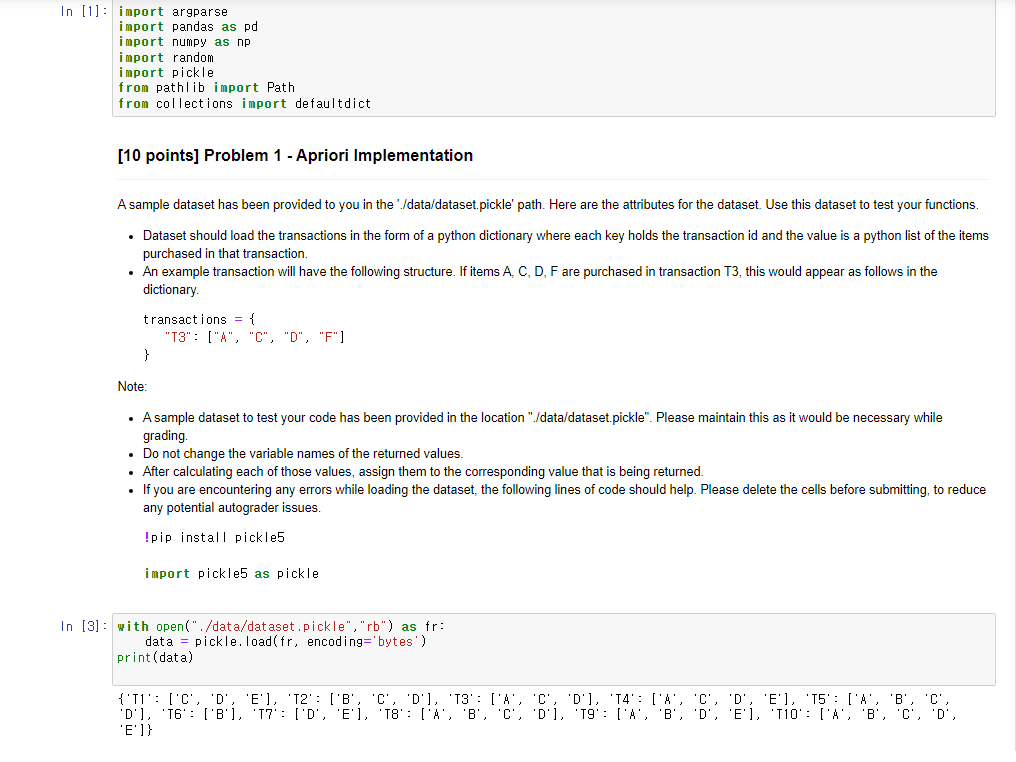Click the 'Note:' label
The height and width of the screenshot is (762, 1016).
132,387
